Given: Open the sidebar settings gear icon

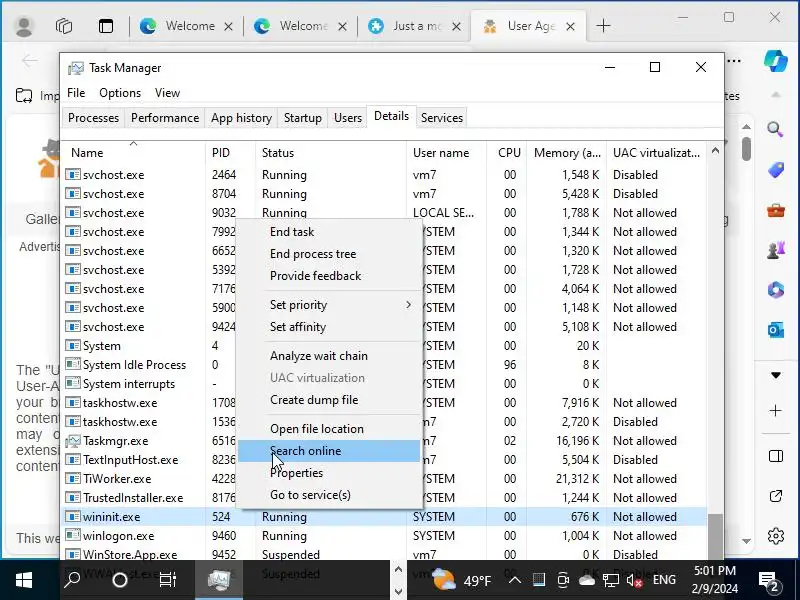Looking at the screenshot, I should click(x=776, y=536).
